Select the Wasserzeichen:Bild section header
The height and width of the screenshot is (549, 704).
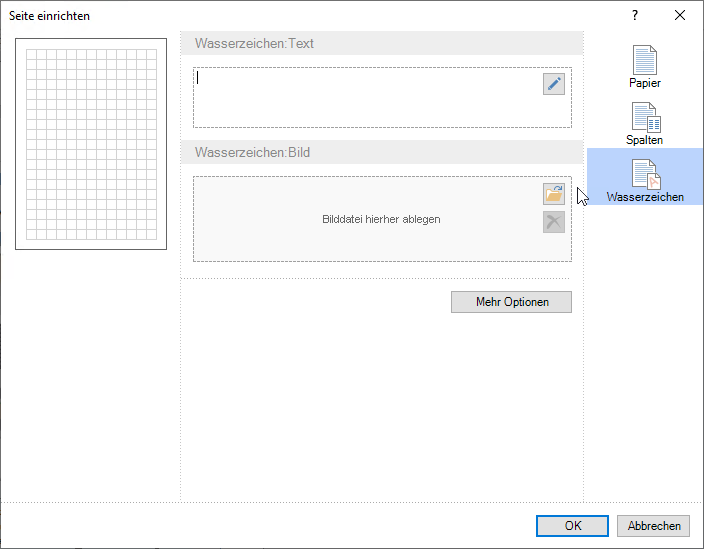[253, 153]
